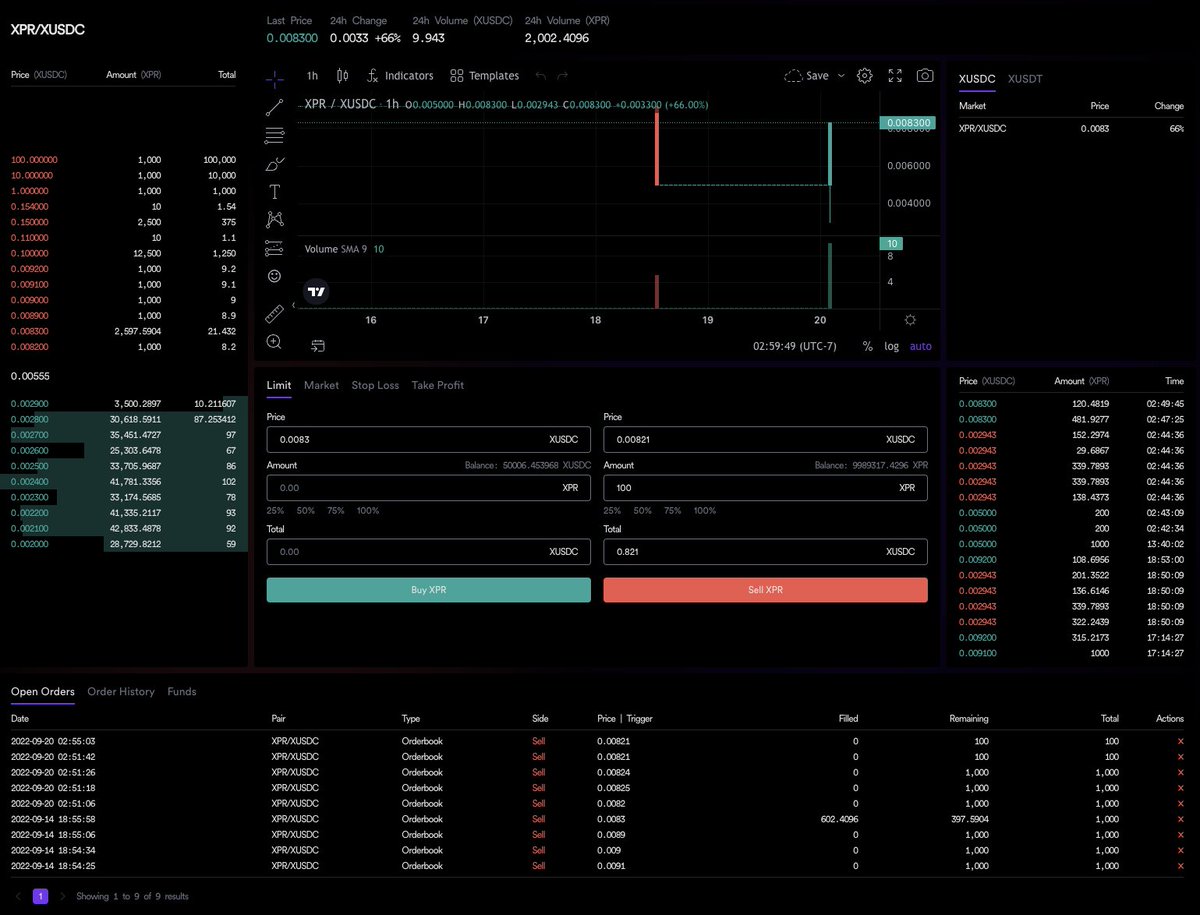
Task: Click the buy Price input field
Action: point(429,439)
